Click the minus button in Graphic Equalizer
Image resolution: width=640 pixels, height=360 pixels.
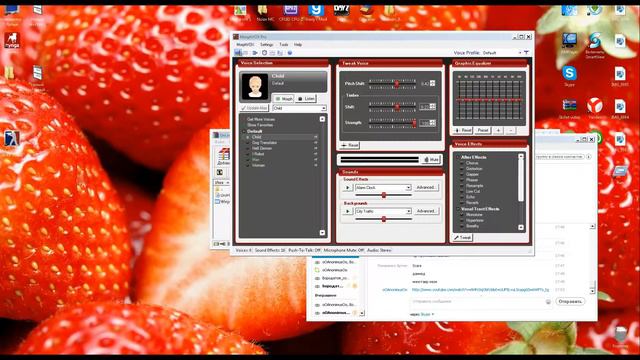coord(511,130)
